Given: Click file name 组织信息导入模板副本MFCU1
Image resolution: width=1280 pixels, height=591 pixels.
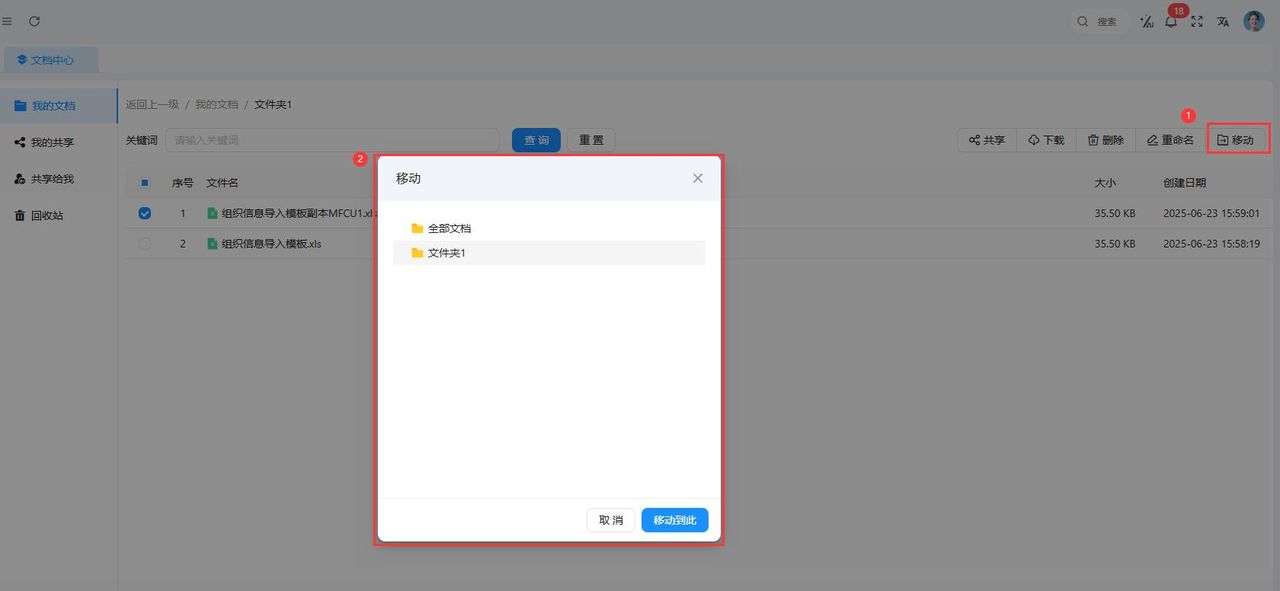Looking at the screenshot, I should (x=298, y=213).
